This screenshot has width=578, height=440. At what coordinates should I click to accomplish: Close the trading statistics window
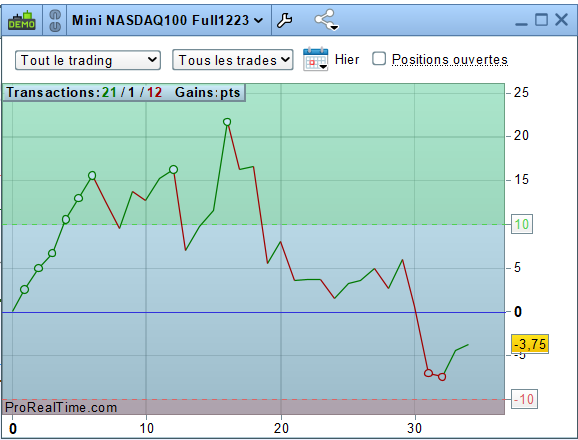[x=561, y=20]
